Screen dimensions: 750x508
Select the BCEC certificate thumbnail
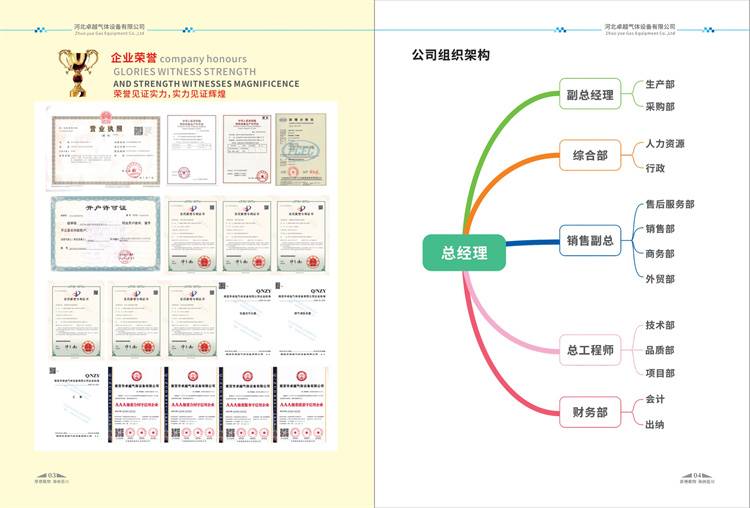click(300, 149)
